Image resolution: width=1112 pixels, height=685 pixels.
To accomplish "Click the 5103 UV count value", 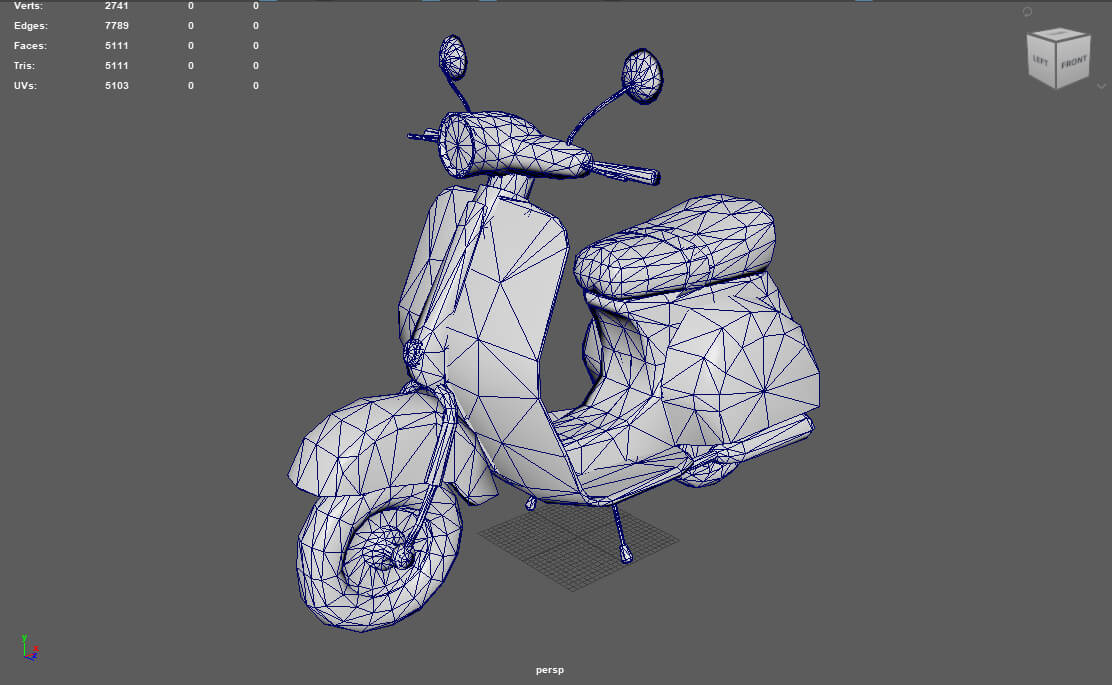I will [117, 85].
